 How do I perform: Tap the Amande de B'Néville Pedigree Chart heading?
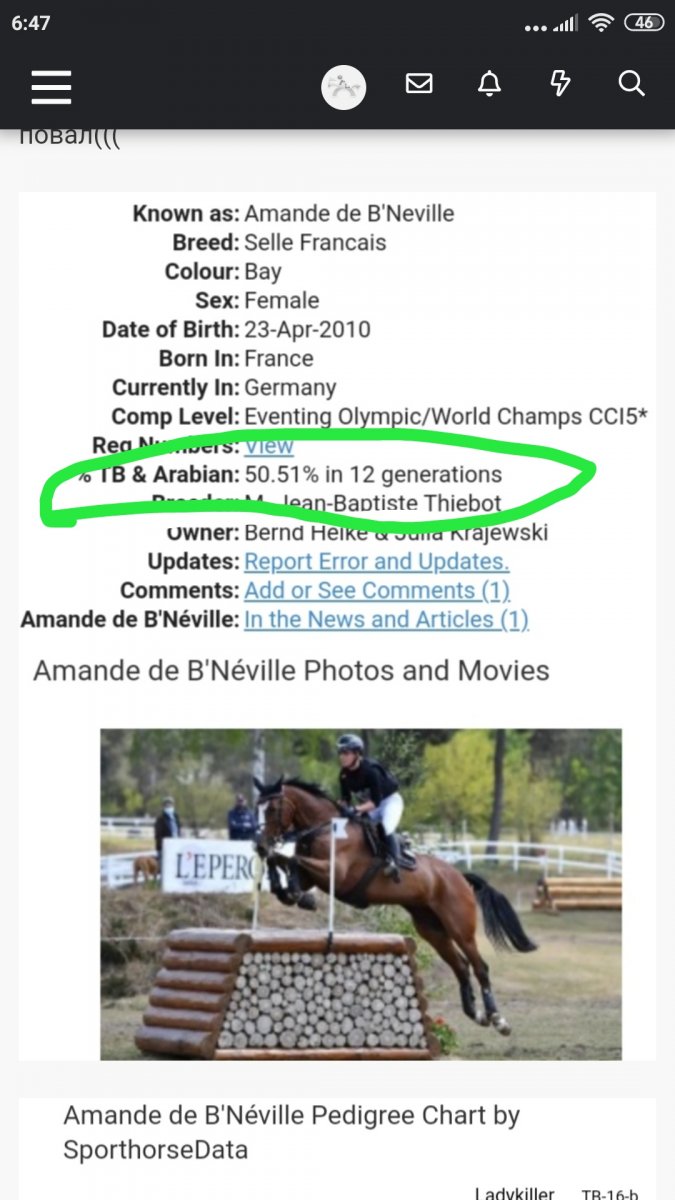click(x=291, y=1132)
